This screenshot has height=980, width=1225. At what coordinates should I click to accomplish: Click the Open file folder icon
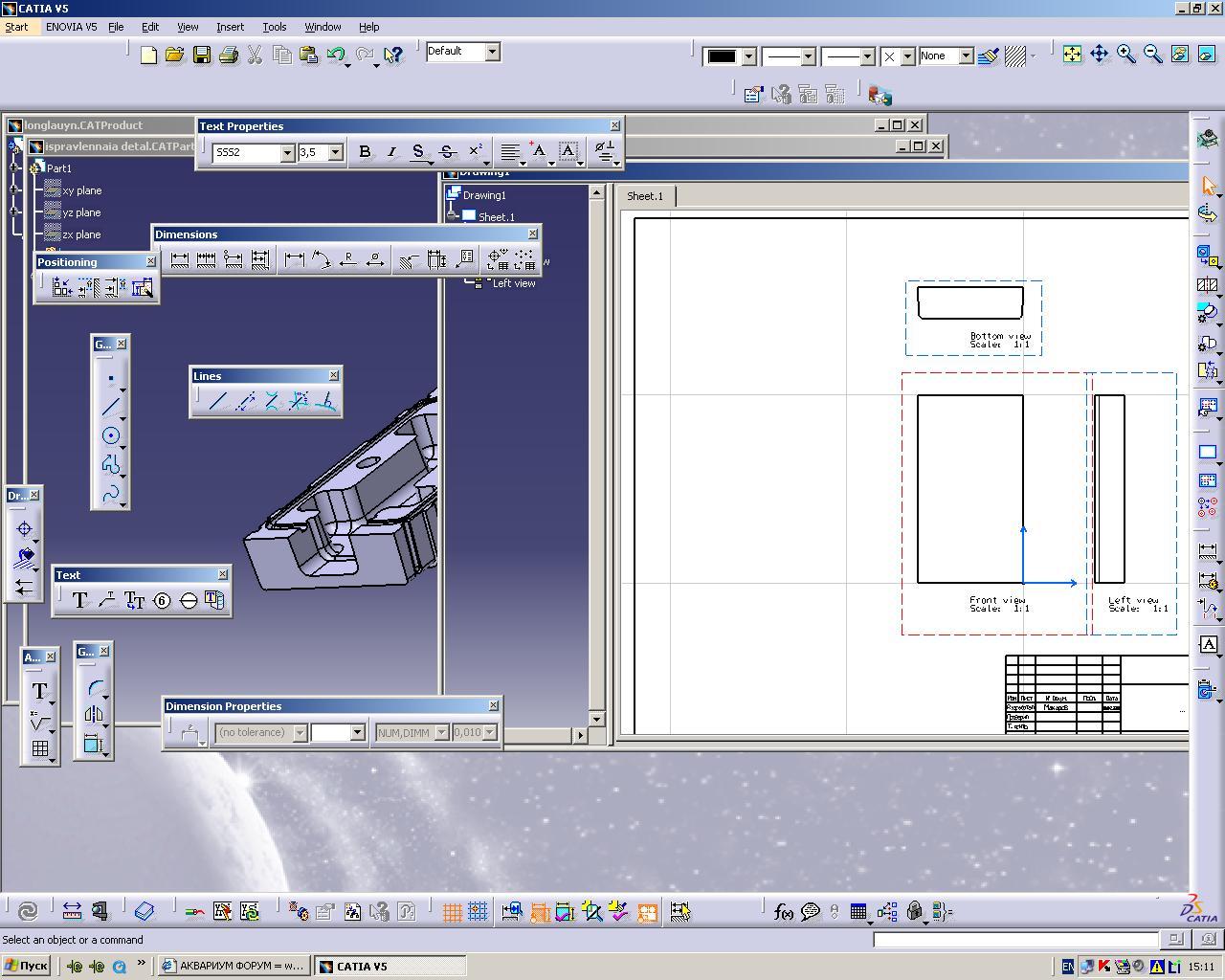pyautogui.click(x=174, y=56)
